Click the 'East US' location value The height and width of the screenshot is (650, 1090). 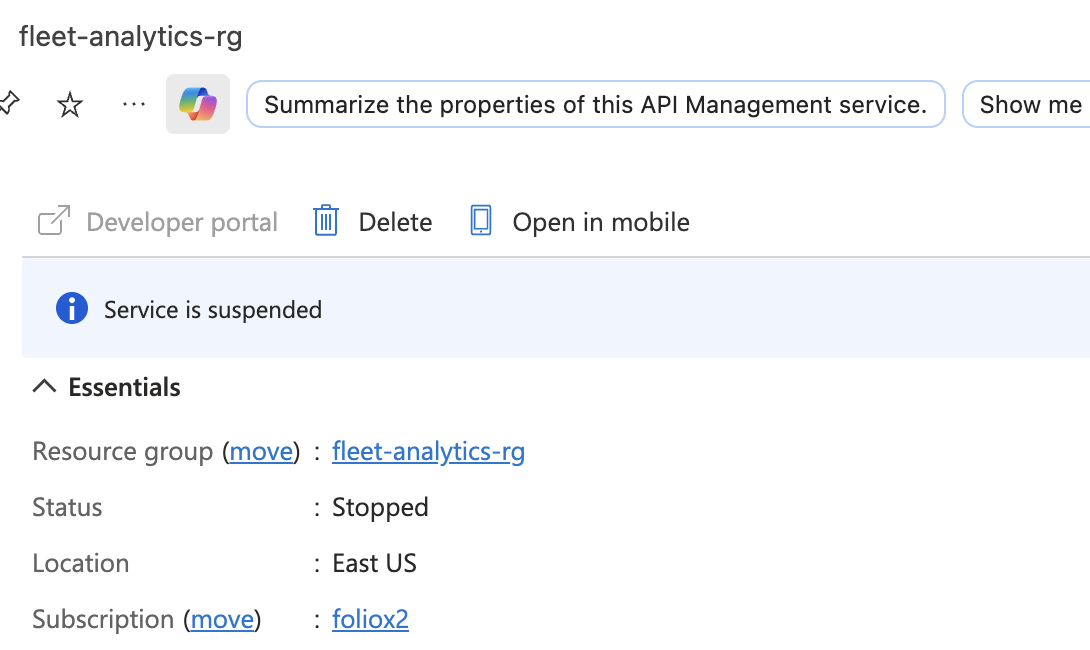coord(374,563)
